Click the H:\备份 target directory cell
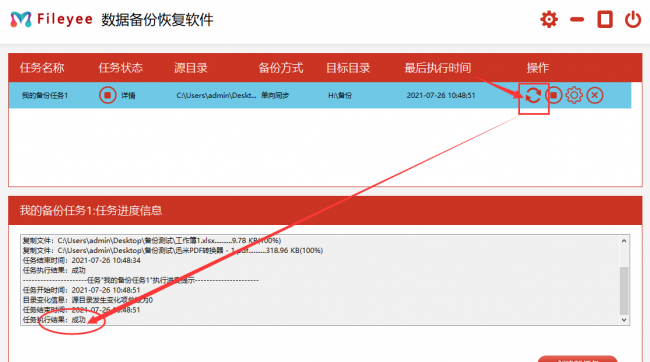Image resolution: width=650 pixels, height=362 pixels. 340,95
